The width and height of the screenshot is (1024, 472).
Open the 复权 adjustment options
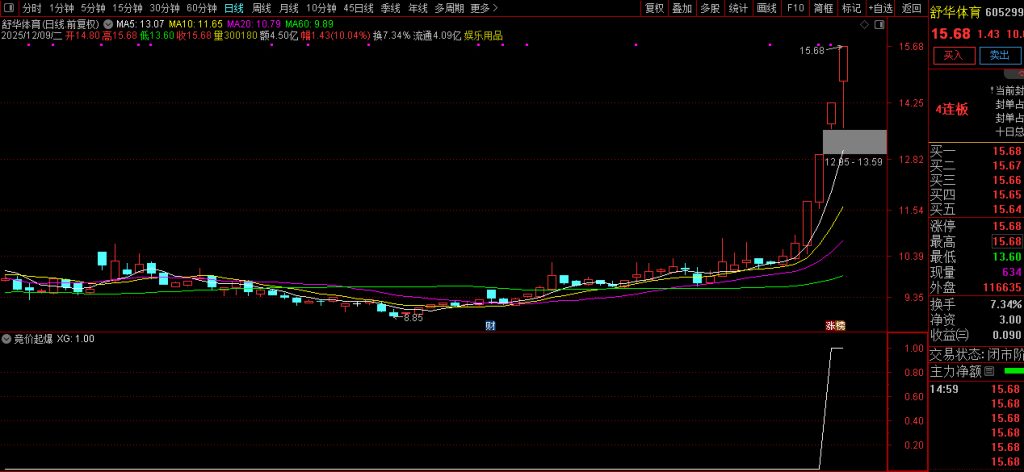click(x=654, y=8)
